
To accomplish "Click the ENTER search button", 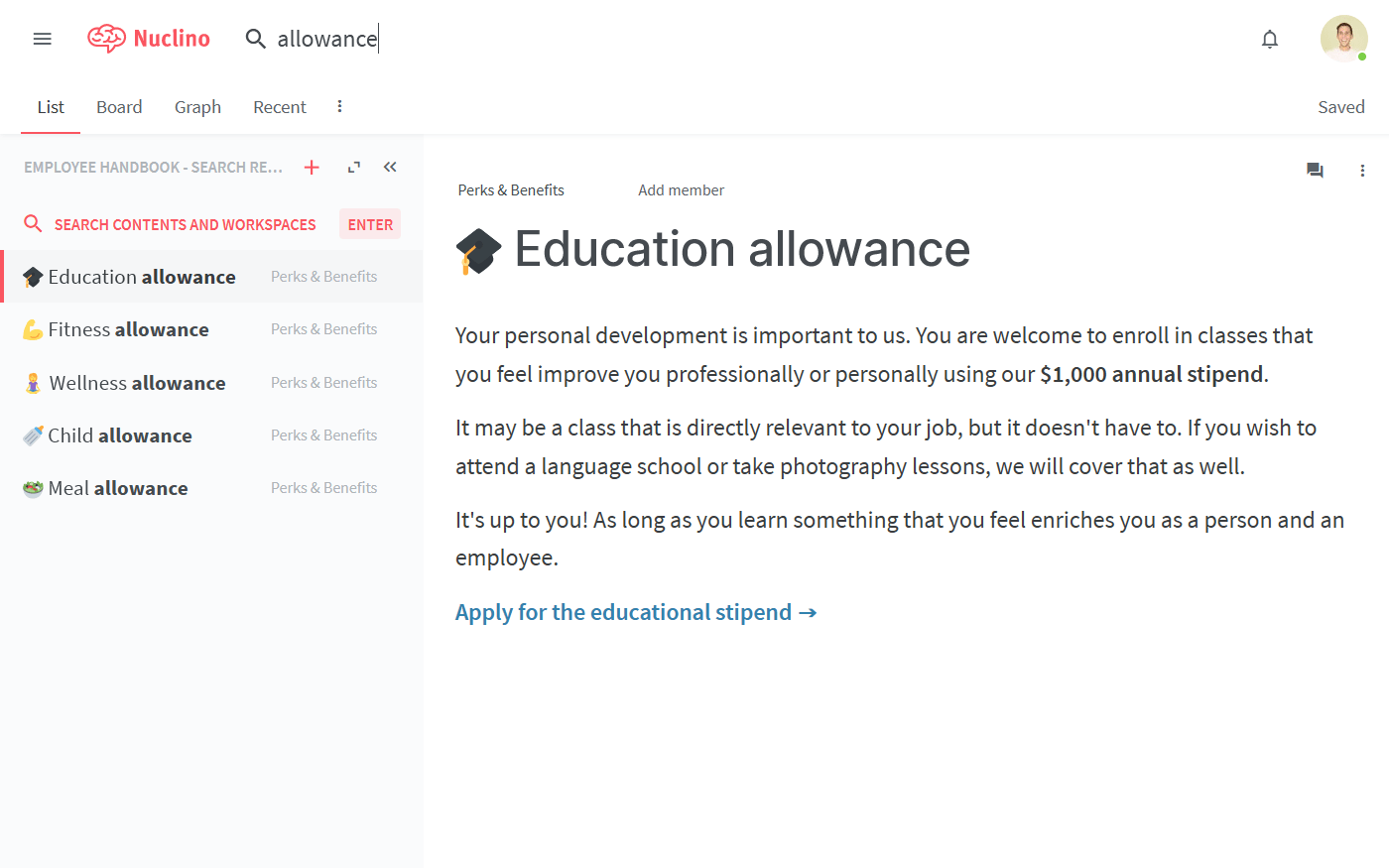I will pyautogui.click(x=370, y=224).
